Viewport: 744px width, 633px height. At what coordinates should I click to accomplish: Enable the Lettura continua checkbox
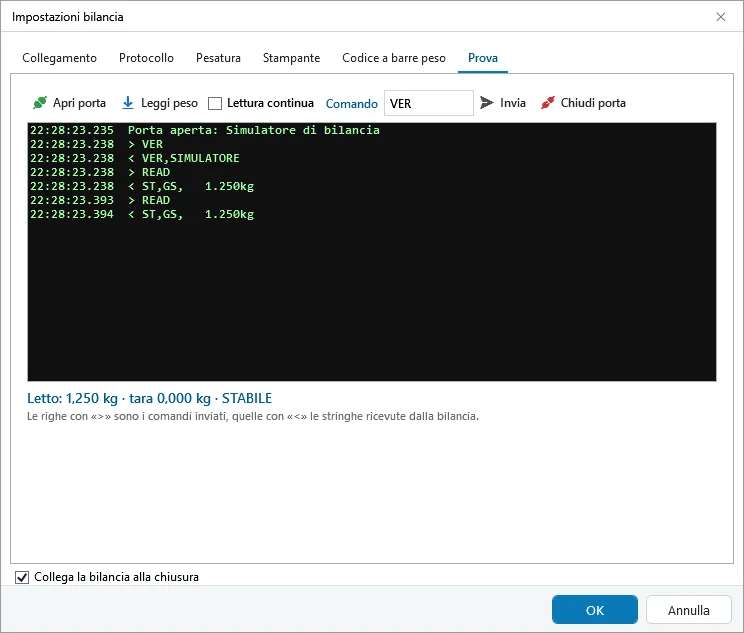[x=215, y=103]
